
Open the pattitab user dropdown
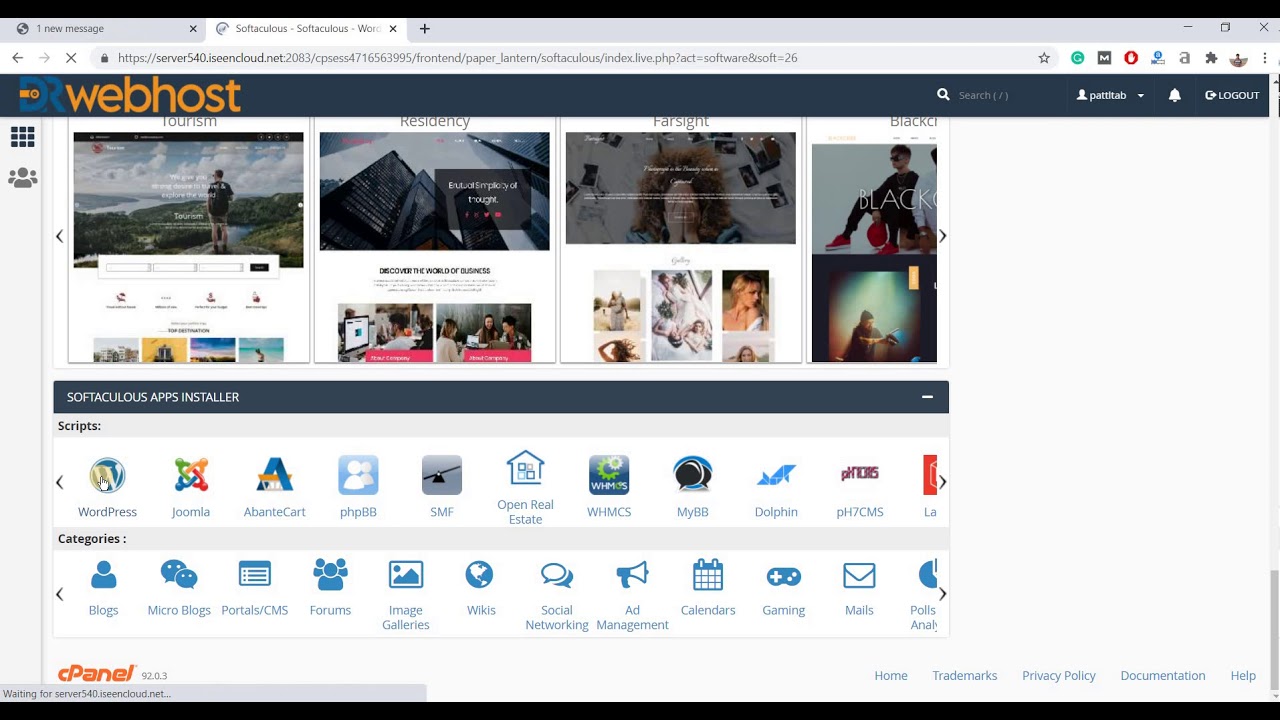pyautogui.click(x=1110, y=95)
